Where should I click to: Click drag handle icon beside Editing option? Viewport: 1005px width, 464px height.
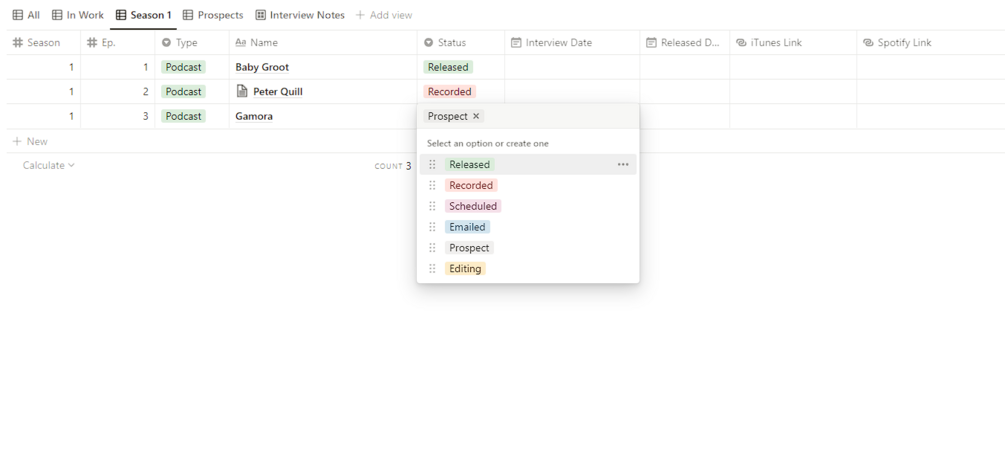tap(432, 269)
